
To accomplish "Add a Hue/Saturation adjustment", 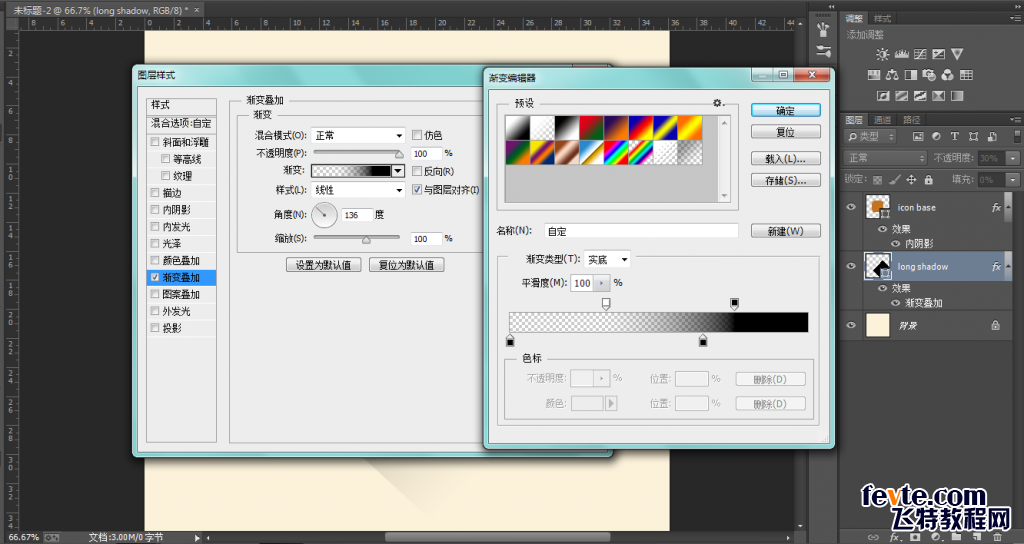I will [873, 75].
